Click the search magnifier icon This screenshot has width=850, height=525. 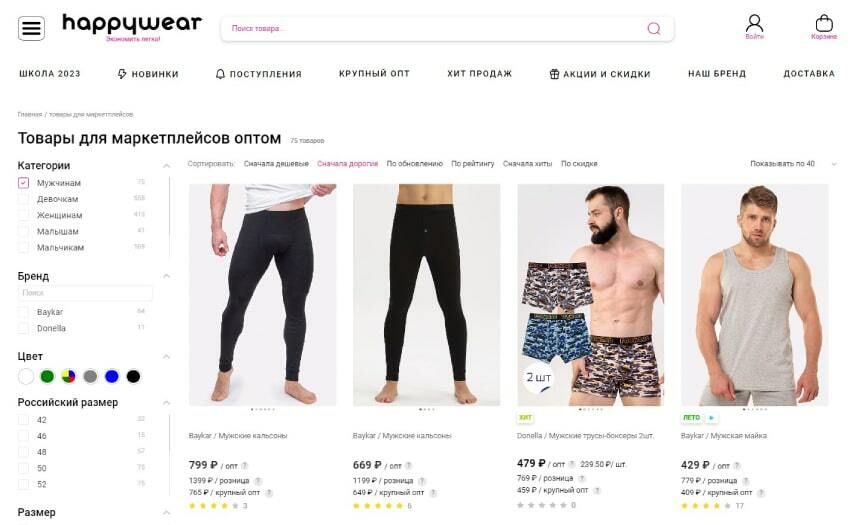tap(654, 28)
